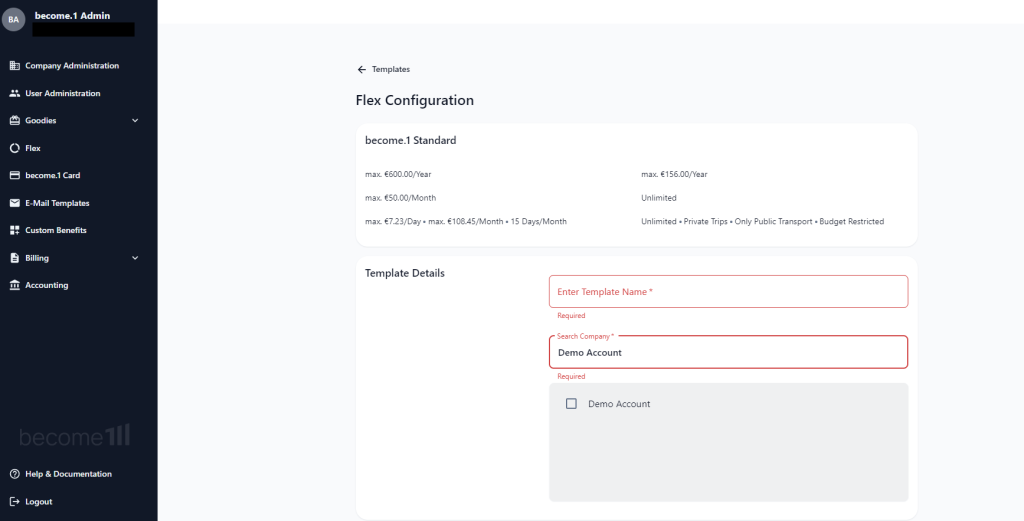Image resolution: width=1024 pixels, height=521 pixels.
Task: Click the Accounting bank icon
Action: point(14,285)
